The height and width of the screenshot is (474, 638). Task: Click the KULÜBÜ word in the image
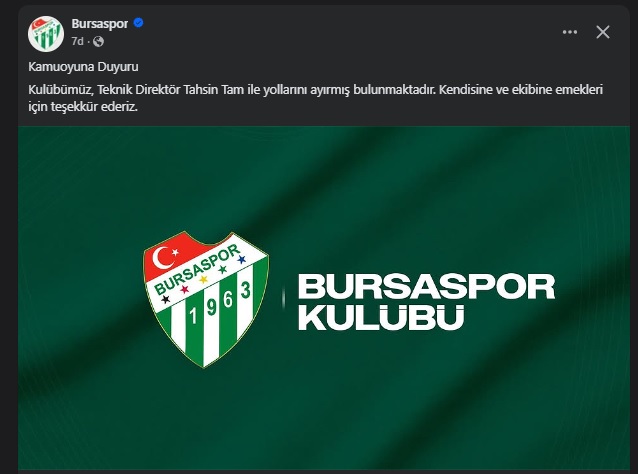click(x=381, y=318)
